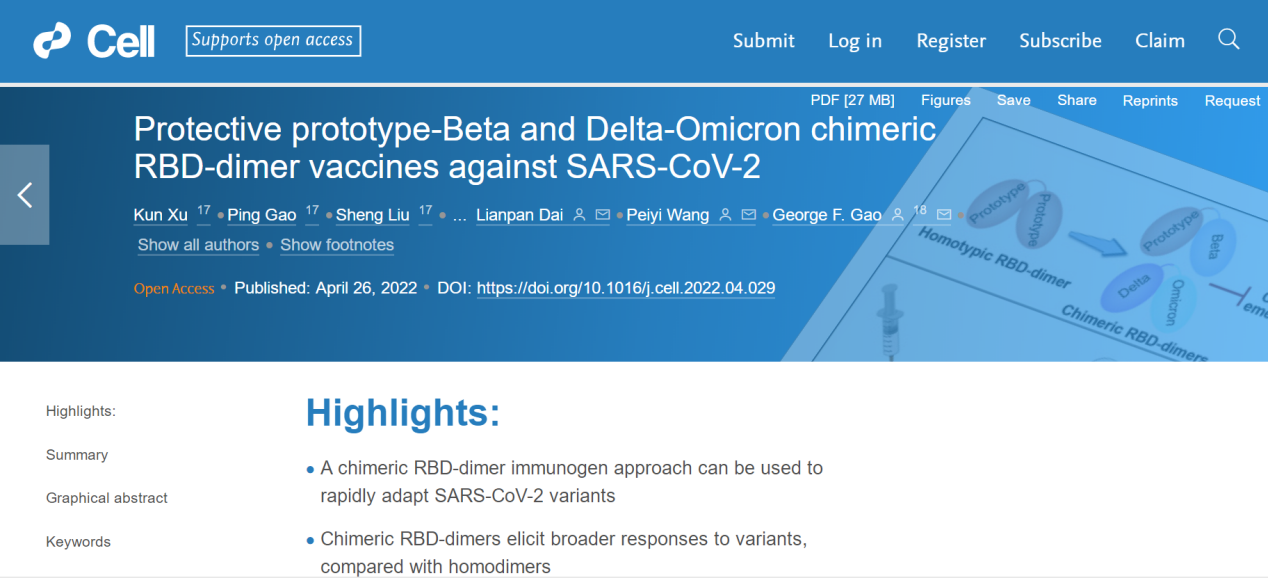
Task: Expand Show all authors
Action: tap(198, 245)
